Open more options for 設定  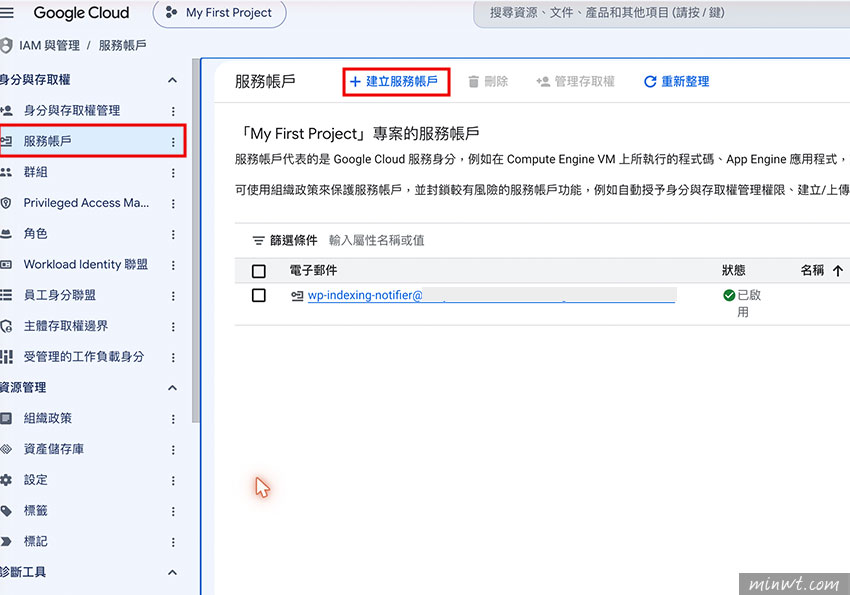click(173, 481)
